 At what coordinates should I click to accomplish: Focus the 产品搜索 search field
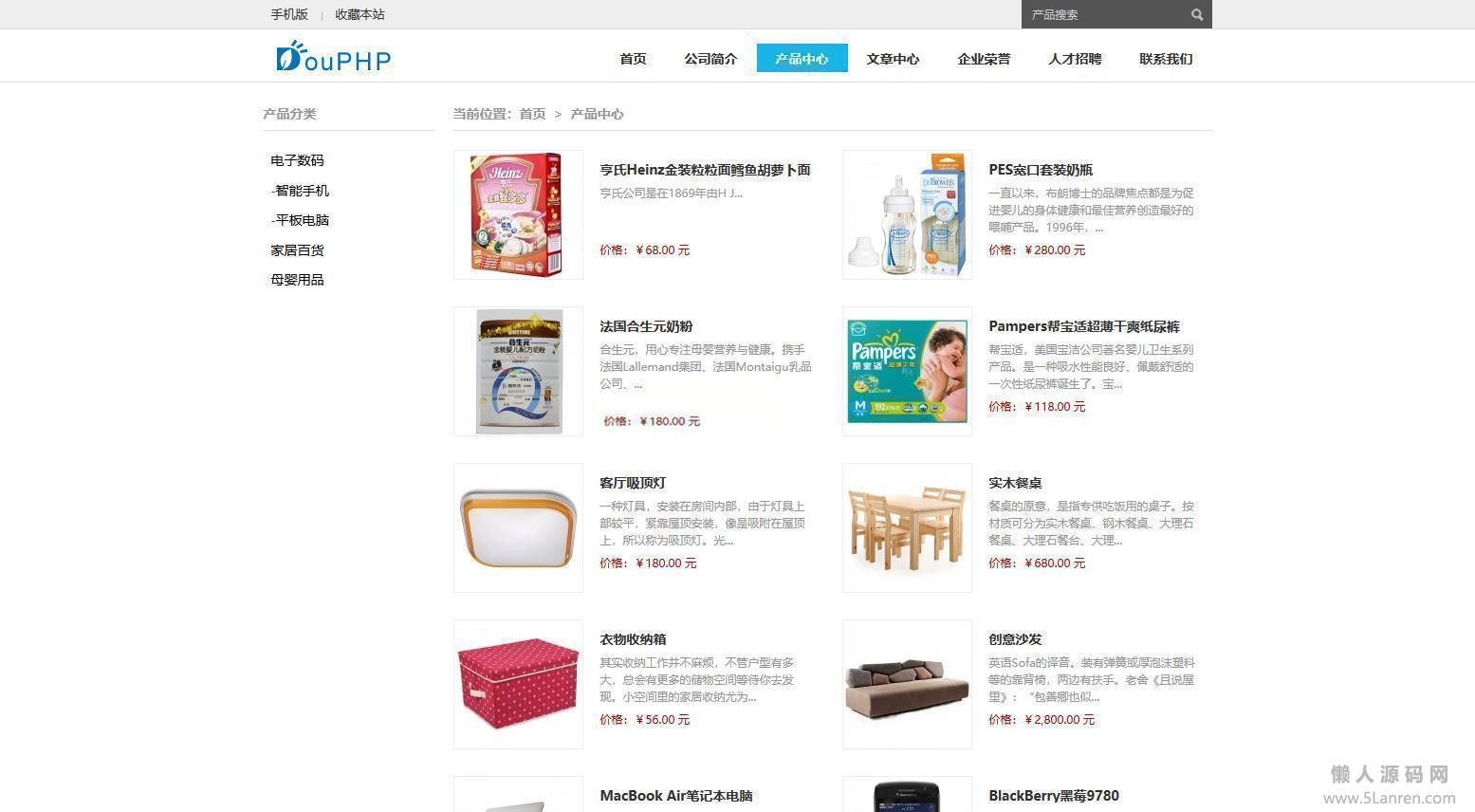(1105, 14)
